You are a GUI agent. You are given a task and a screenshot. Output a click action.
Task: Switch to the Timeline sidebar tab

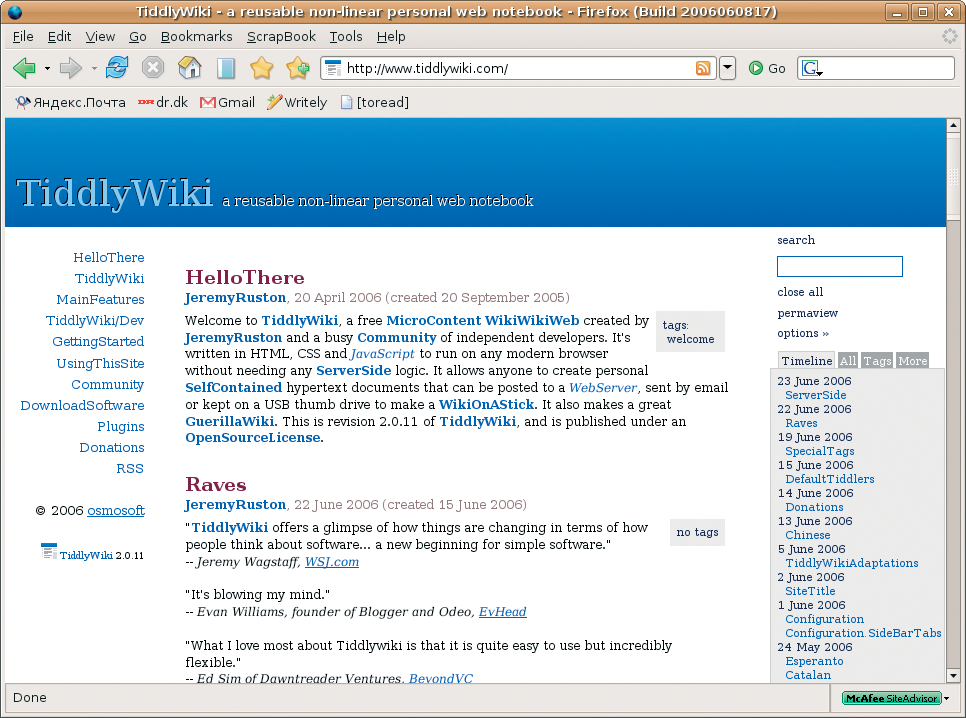point(806,361)
